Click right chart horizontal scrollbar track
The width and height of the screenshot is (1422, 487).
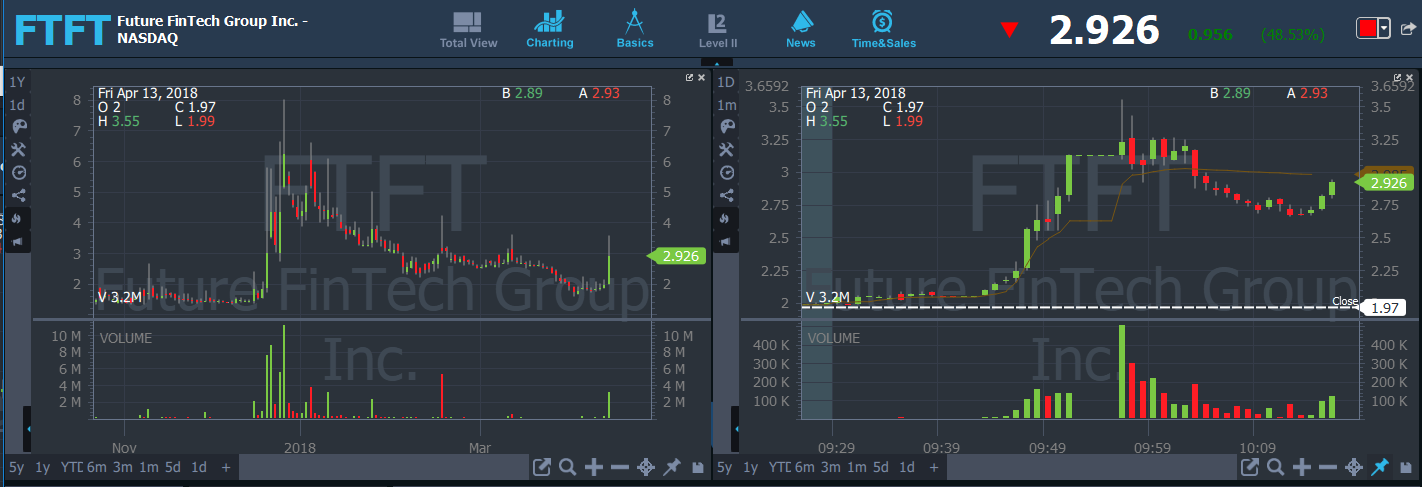(x=1092, y=467)
